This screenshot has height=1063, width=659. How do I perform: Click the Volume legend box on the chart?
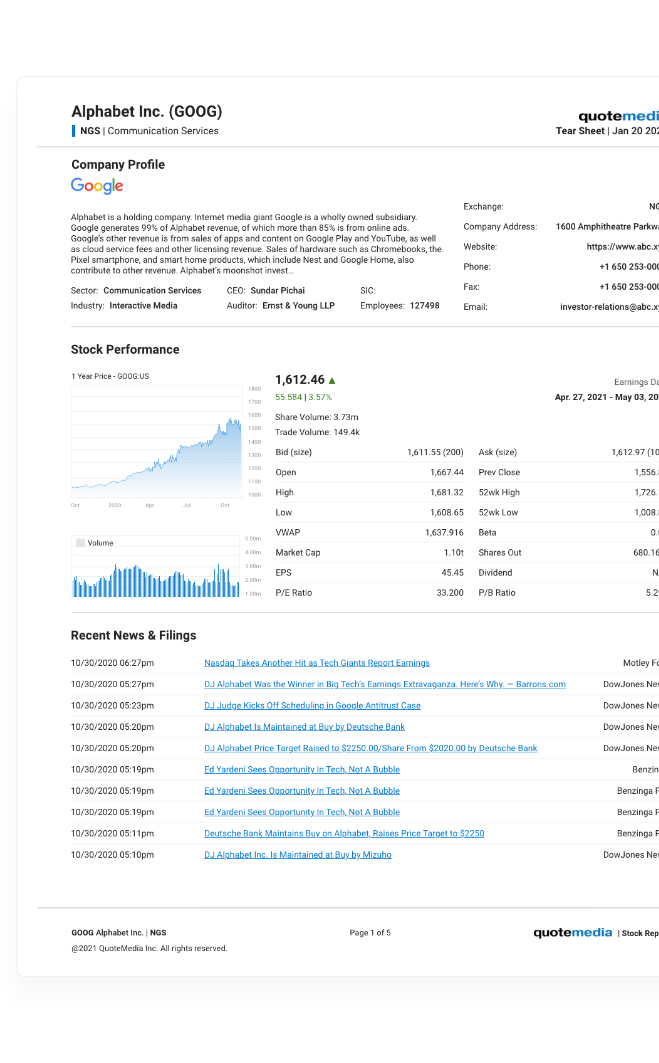(x=80, y=543)
